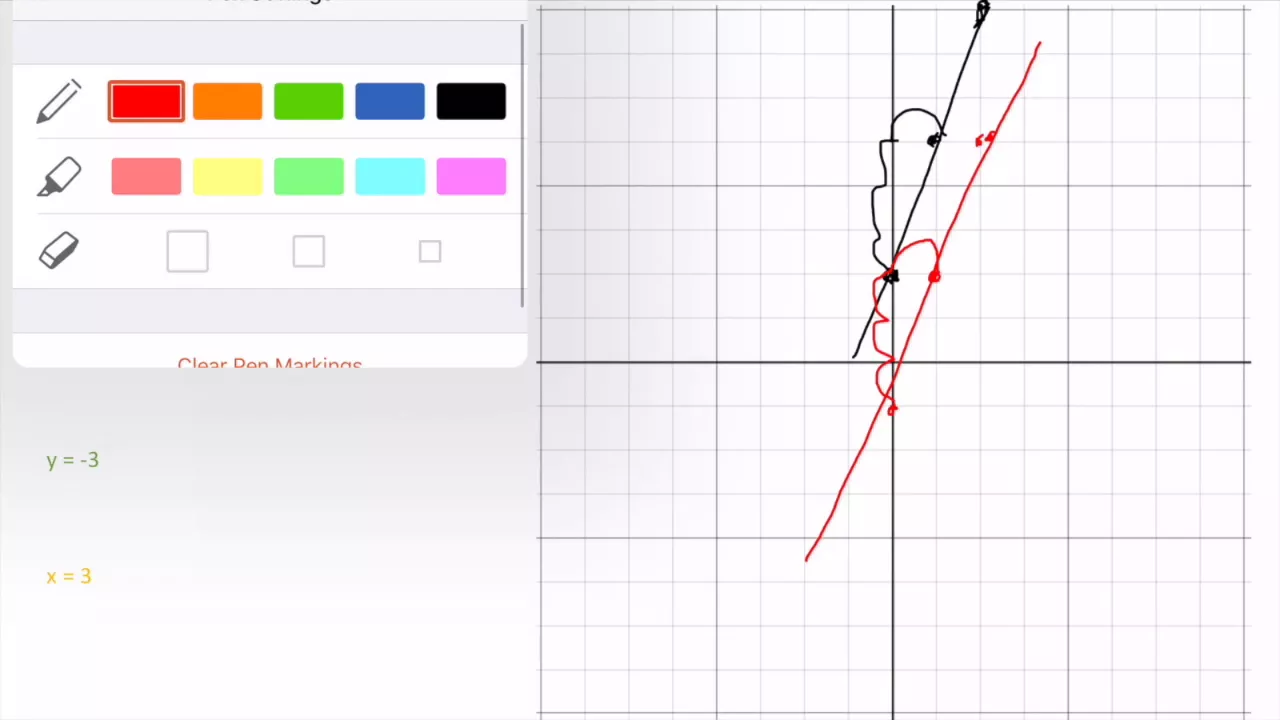1280x720 pixels.
Task: Choose the blue pen color
Action: (390, 102)
